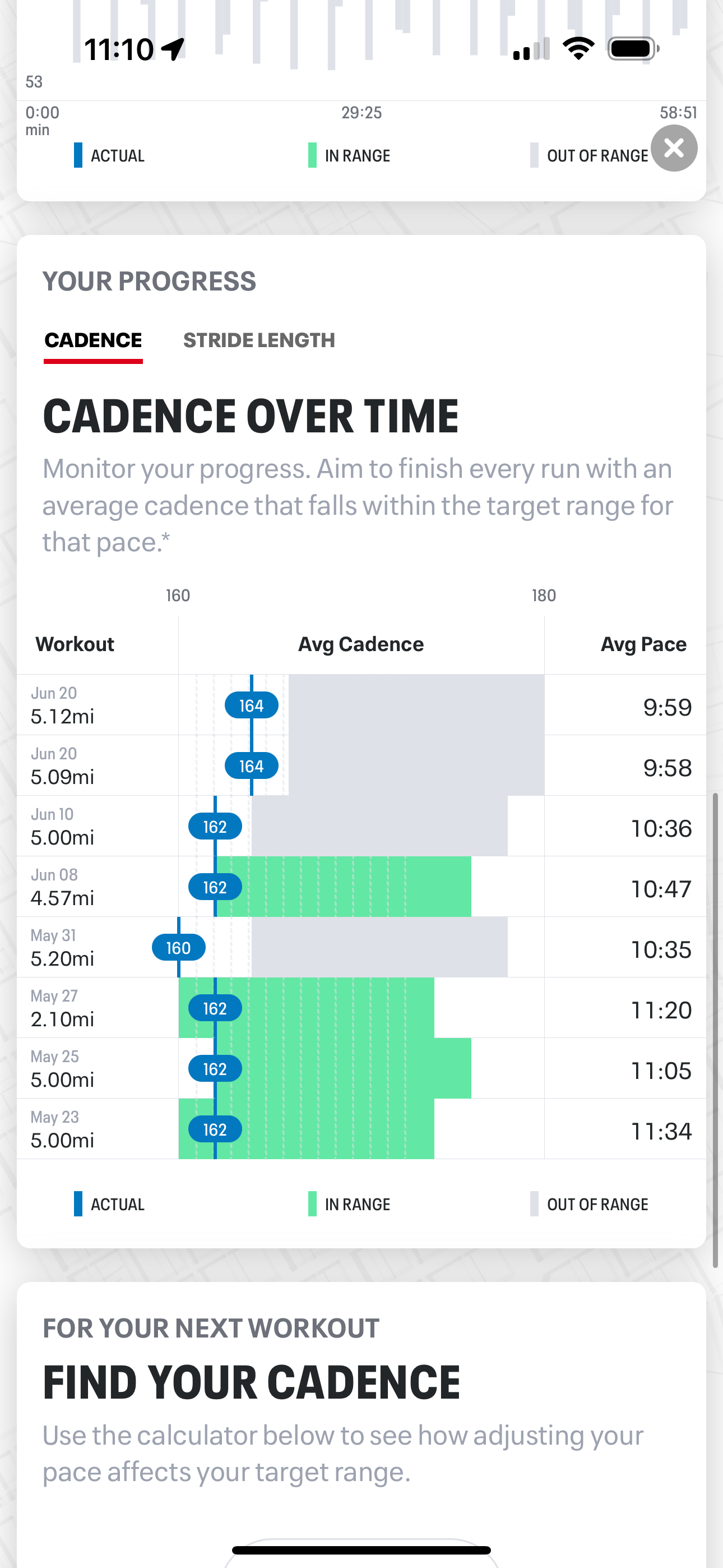Tap the Avg Pace column header
The width and height of the screenshot is (723, 1568).
[643, 644]
